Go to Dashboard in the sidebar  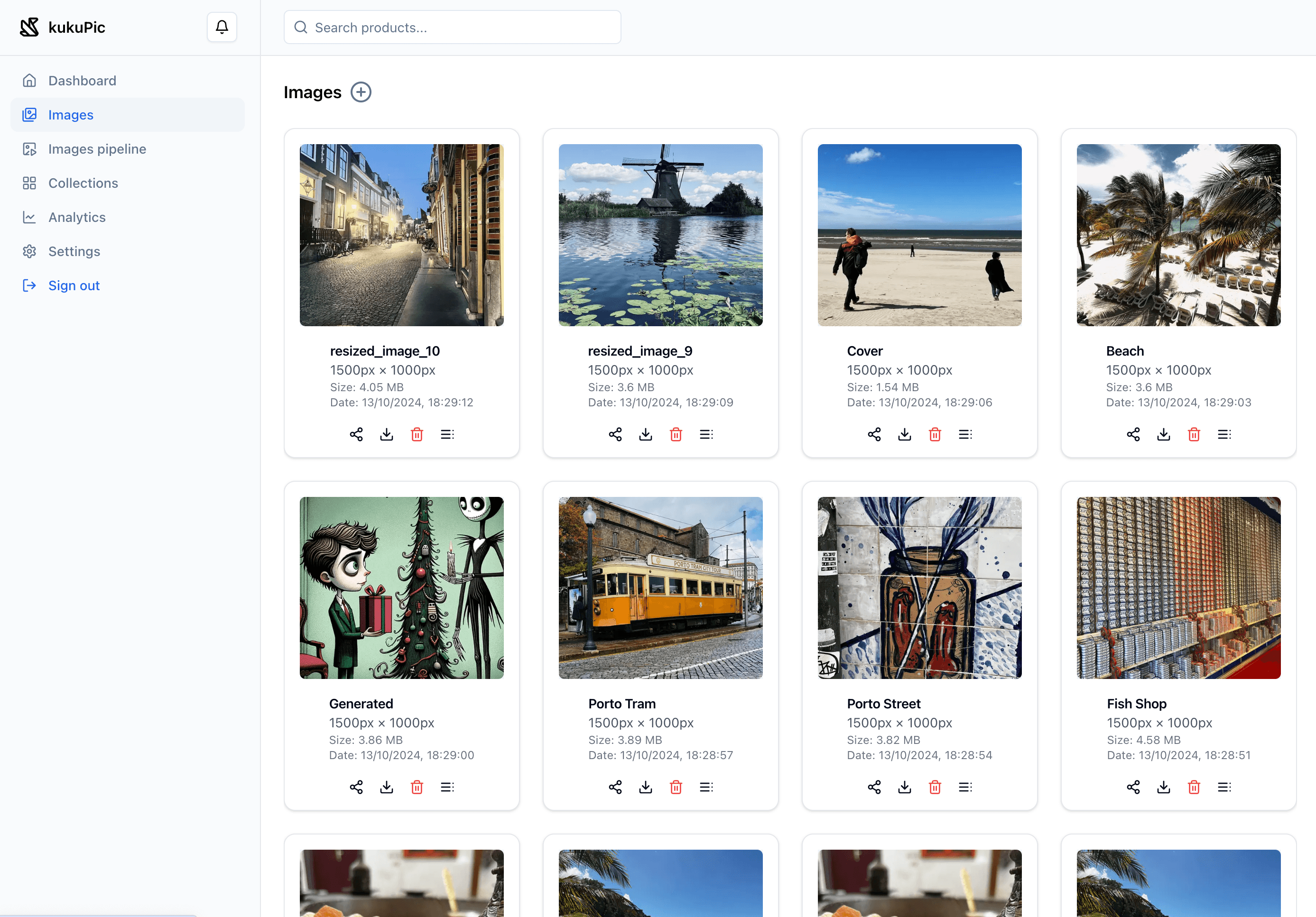127,81
